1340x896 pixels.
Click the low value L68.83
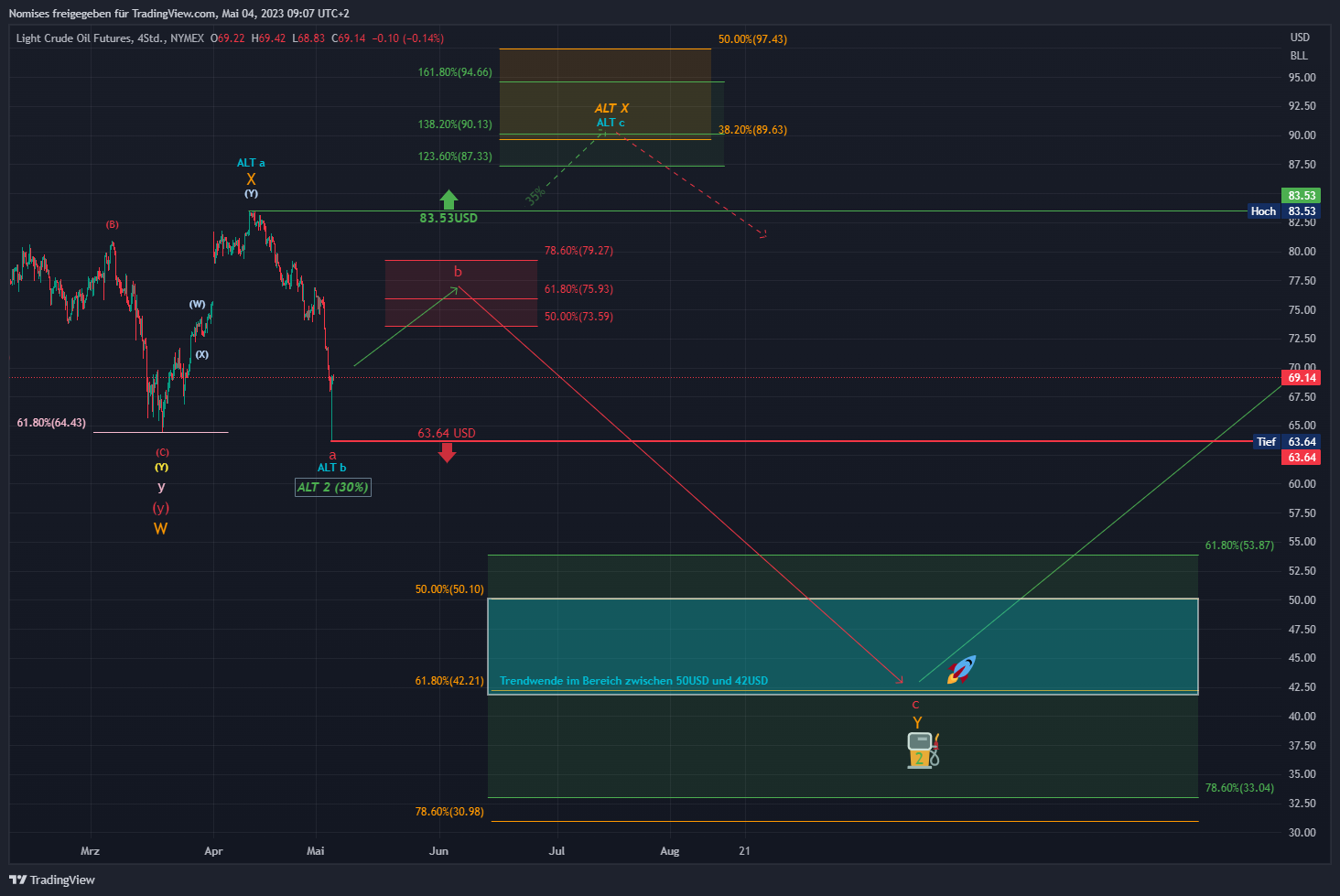(308, 38)
